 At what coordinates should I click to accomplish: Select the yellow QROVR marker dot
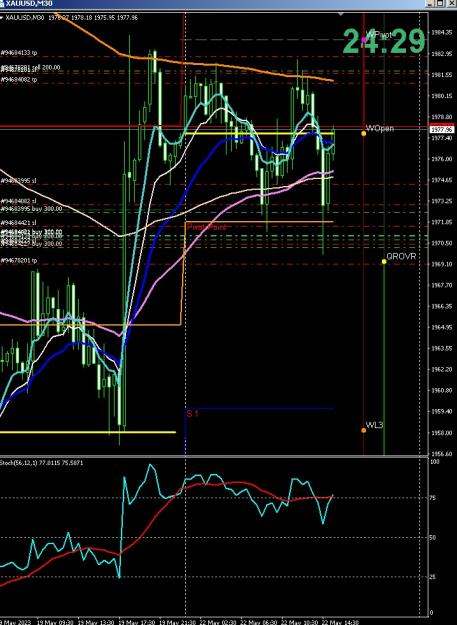(384, 261)
